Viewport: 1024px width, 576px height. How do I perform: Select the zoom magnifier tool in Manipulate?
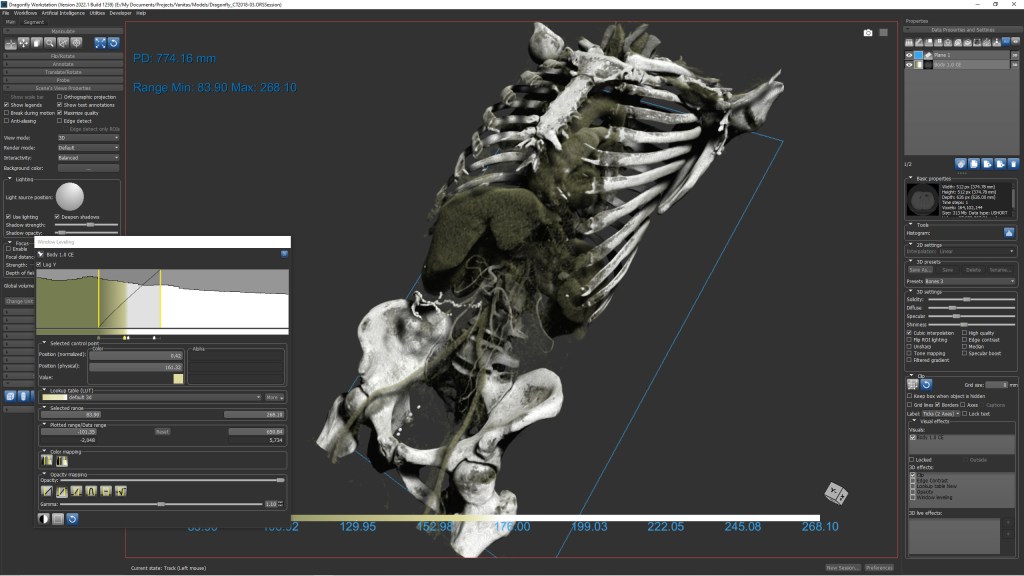pos(50,43)
